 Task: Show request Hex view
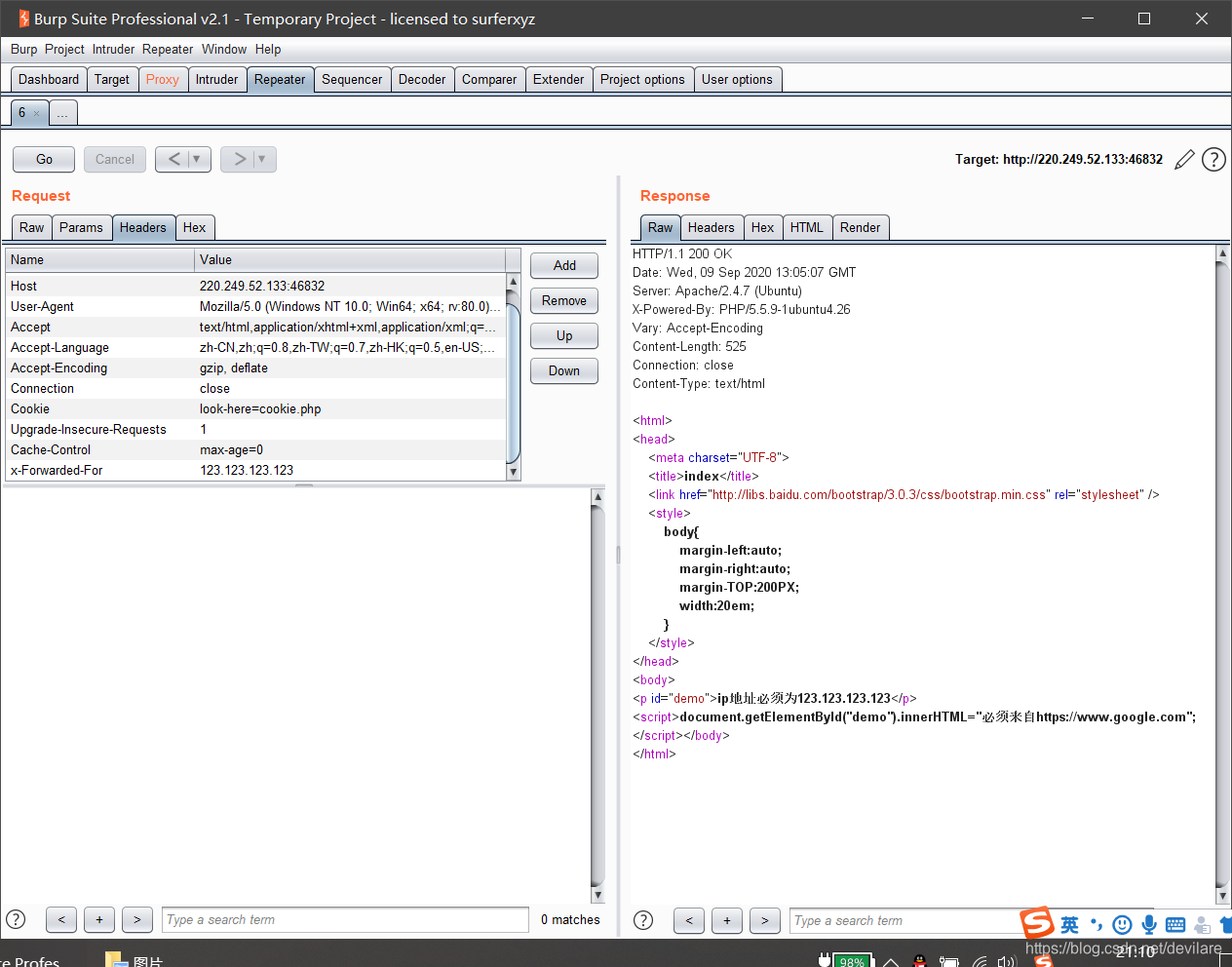[195, 228]
